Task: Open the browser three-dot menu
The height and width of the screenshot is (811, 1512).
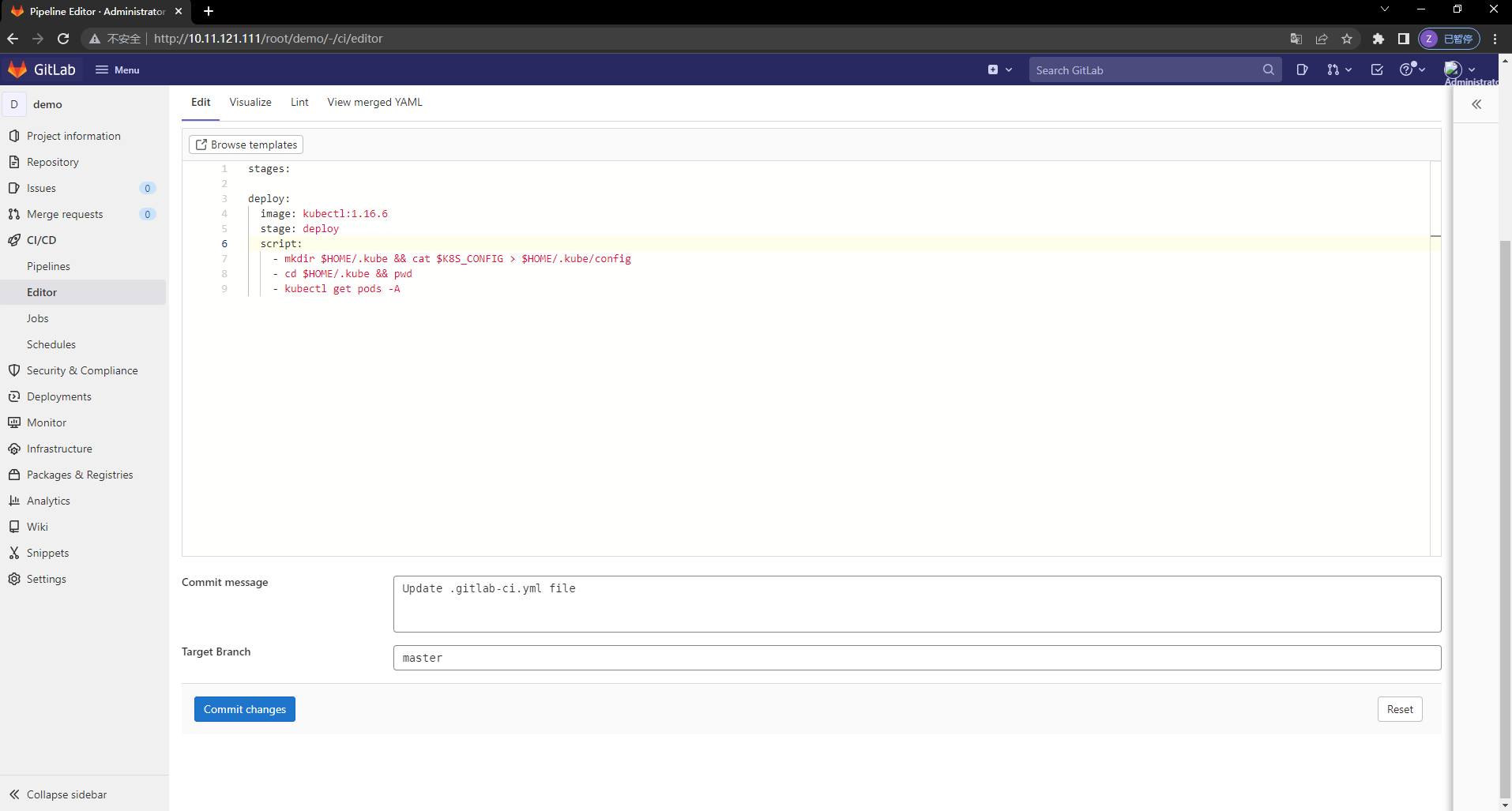Action: point(1495,39)
